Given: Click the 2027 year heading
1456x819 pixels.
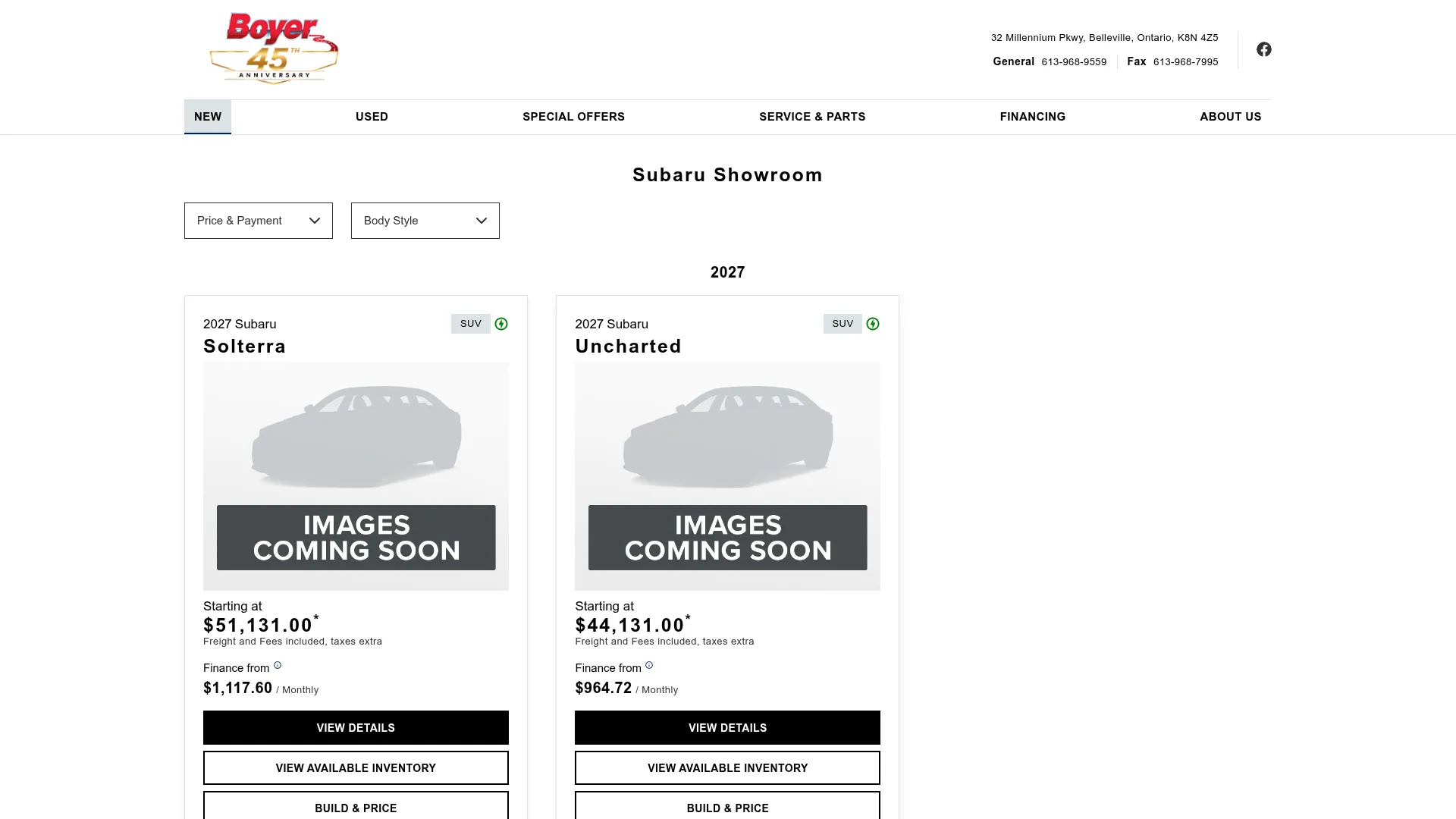Looking at the screenshot, I should coord(727,272).
